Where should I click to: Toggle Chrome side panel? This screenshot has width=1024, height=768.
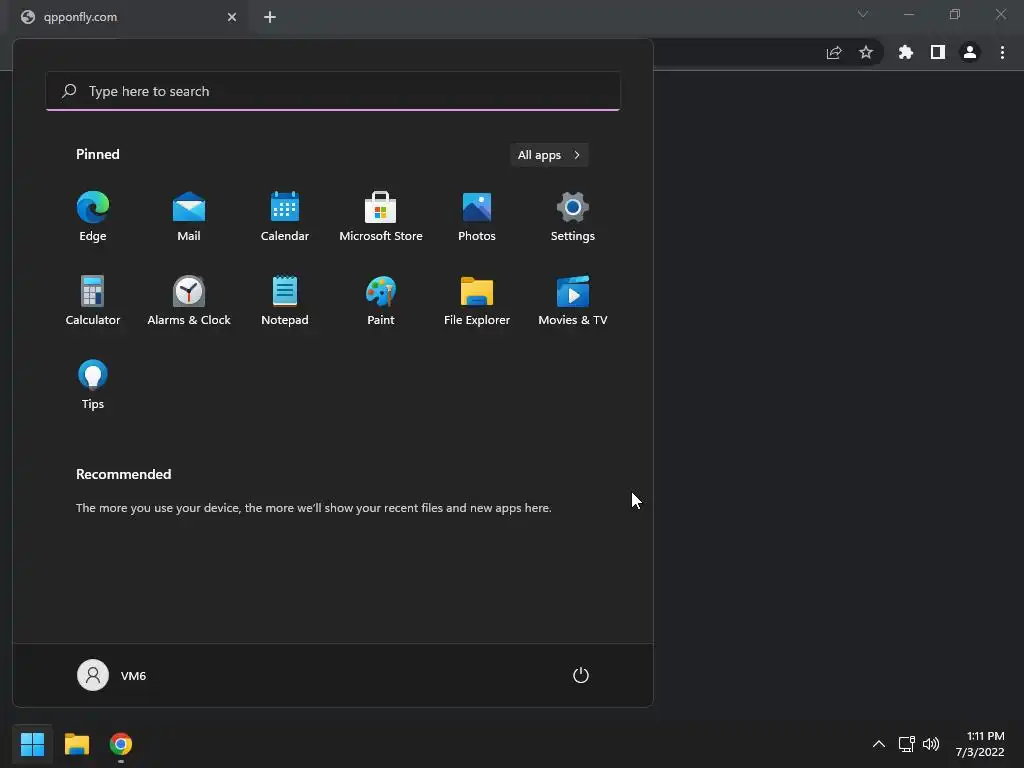pyautogui.click(x=938, y=52)
